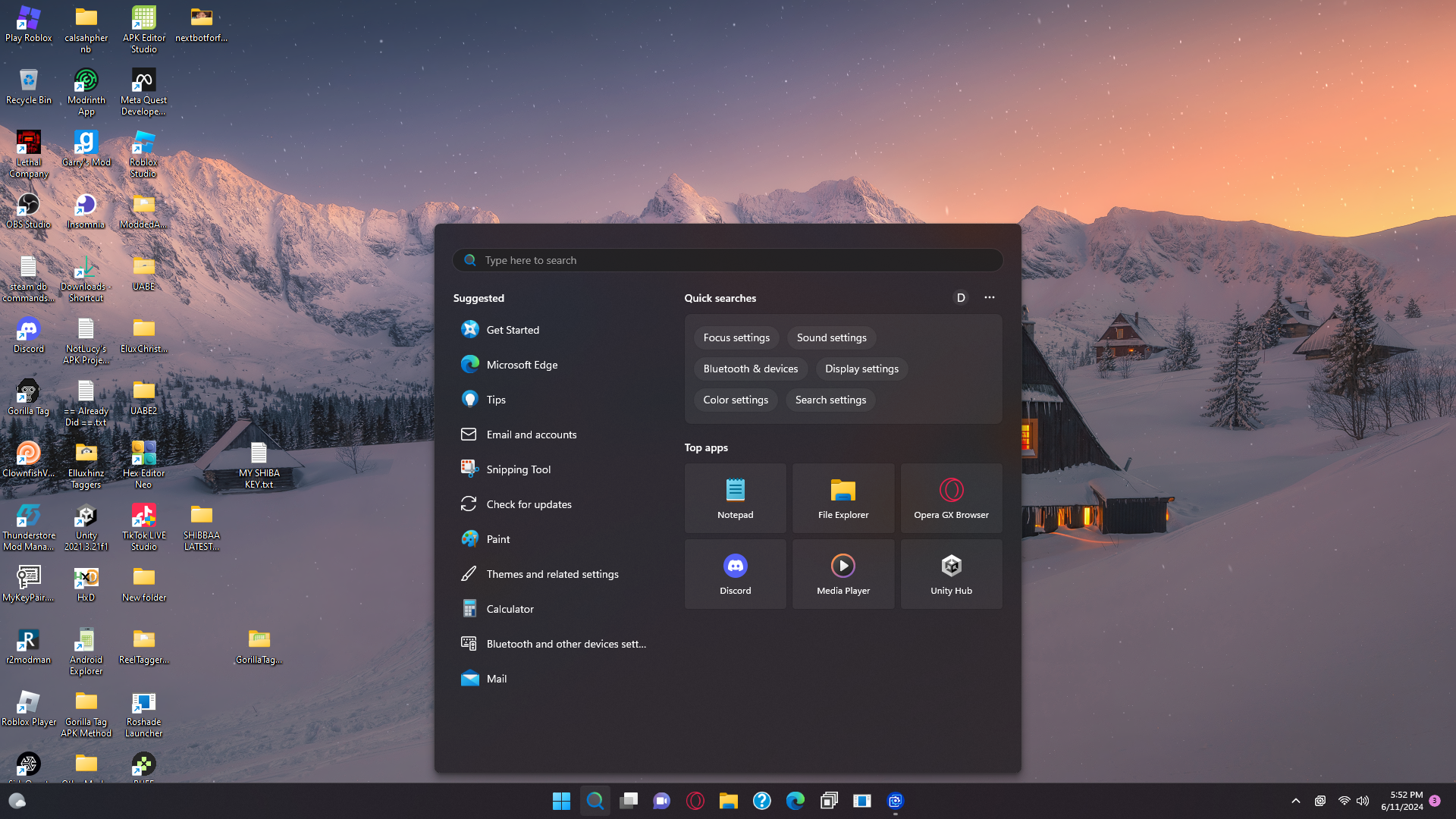Click the D account avatar button
This screenshot has height=819, width=1456.
960,297
